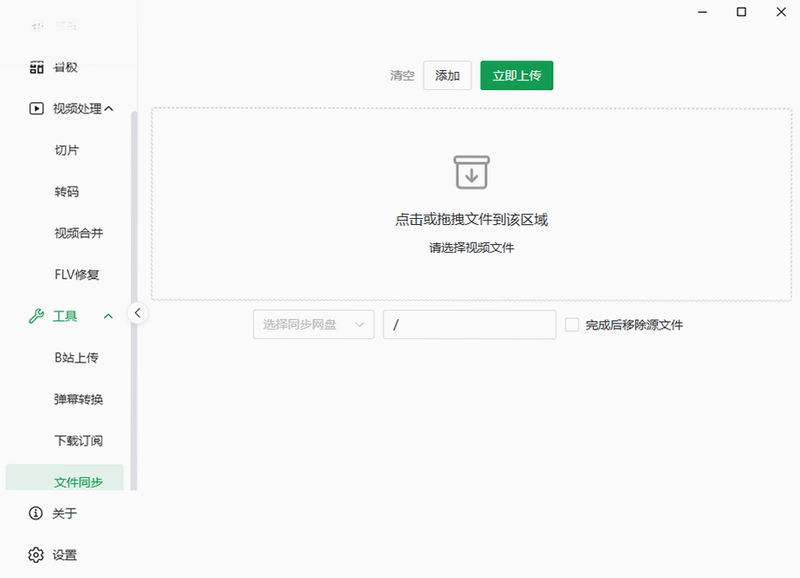
Task: Select 视频合并 from the sidebar
Action: [x=79, y=233]
